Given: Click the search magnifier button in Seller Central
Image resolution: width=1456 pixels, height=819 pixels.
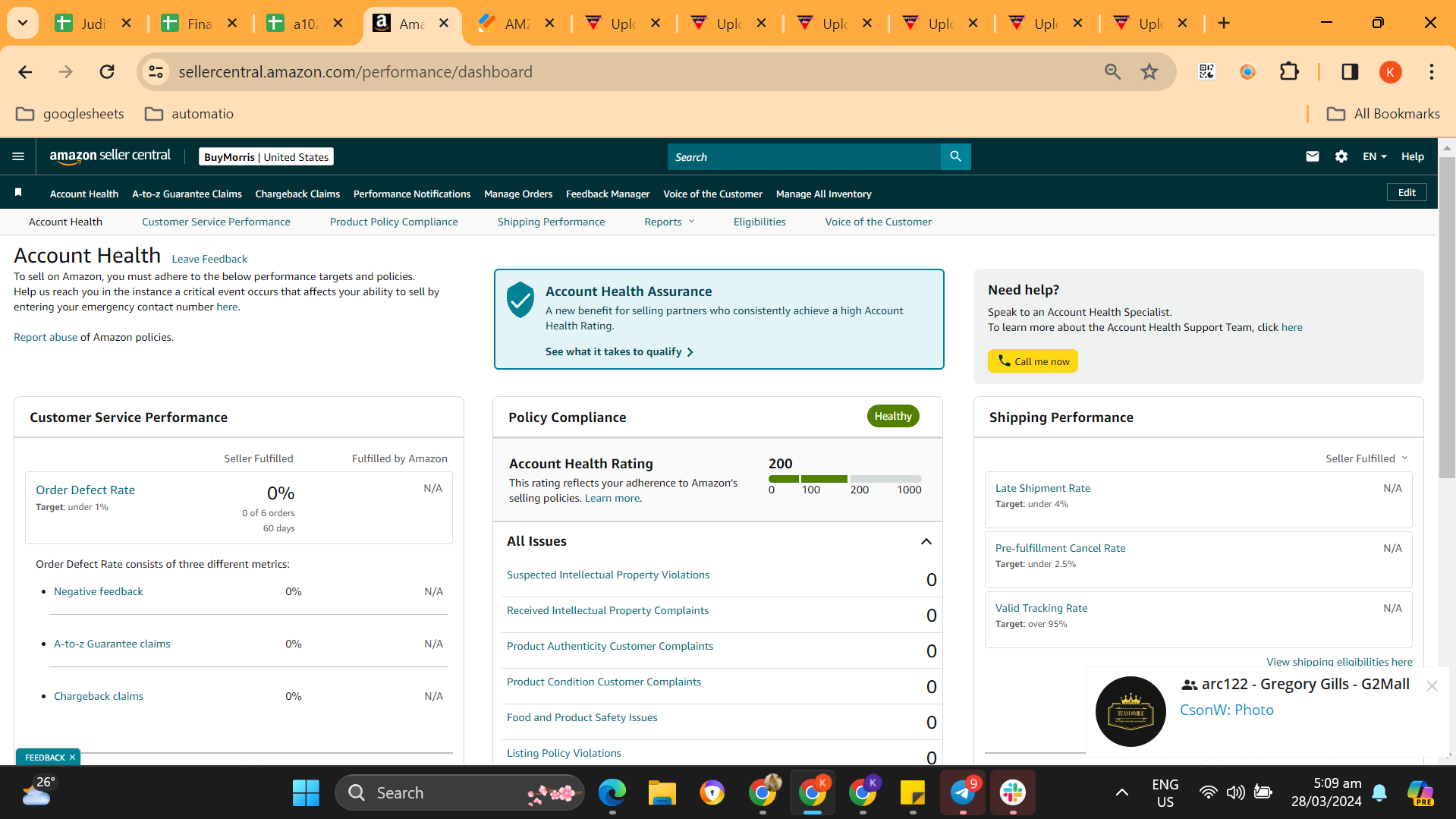Looking at the screenshot, I should tap(955, 156).
